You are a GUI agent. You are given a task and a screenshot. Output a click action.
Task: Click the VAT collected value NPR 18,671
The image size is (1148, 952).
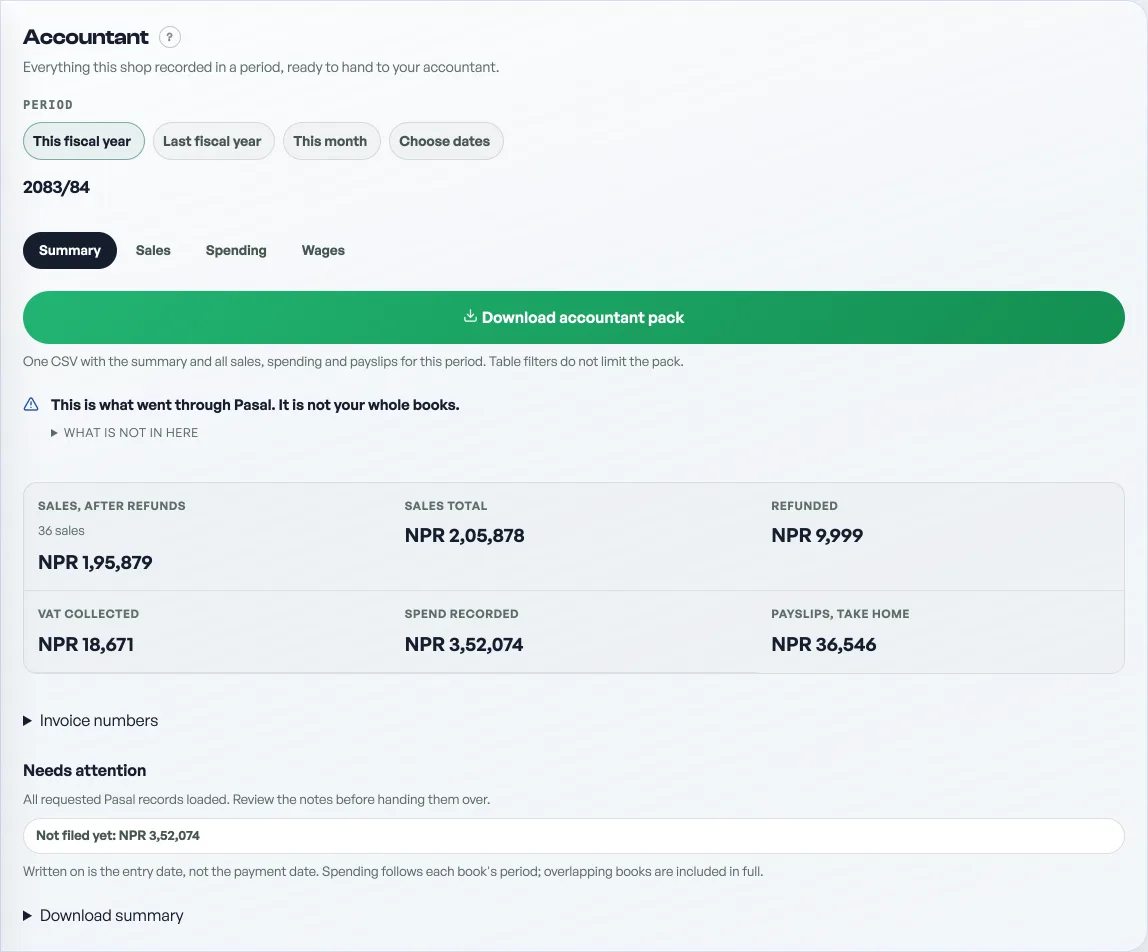pos(86,644)
